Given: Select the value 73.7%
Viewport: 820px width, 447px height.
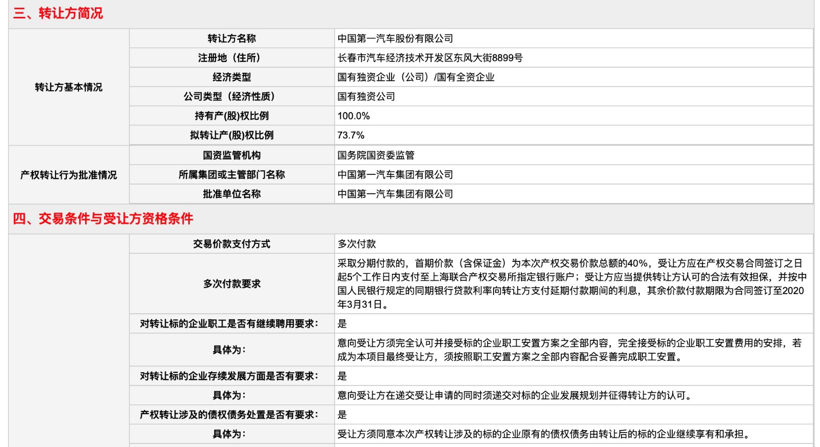Looking at the screenshot, I should pyautogui.click(x=351, y=135).
